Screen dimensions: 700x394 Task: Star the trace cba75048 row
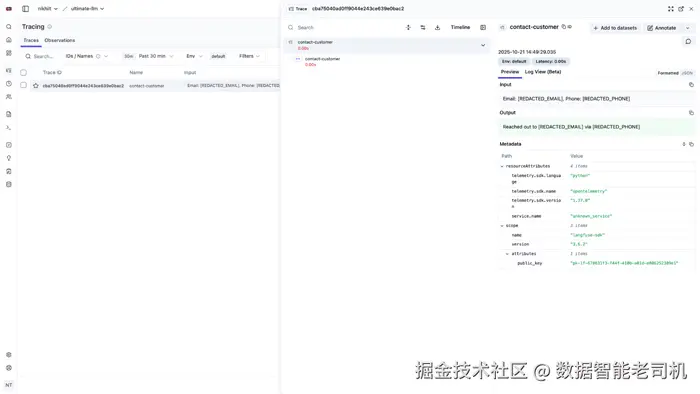[36, 85]
